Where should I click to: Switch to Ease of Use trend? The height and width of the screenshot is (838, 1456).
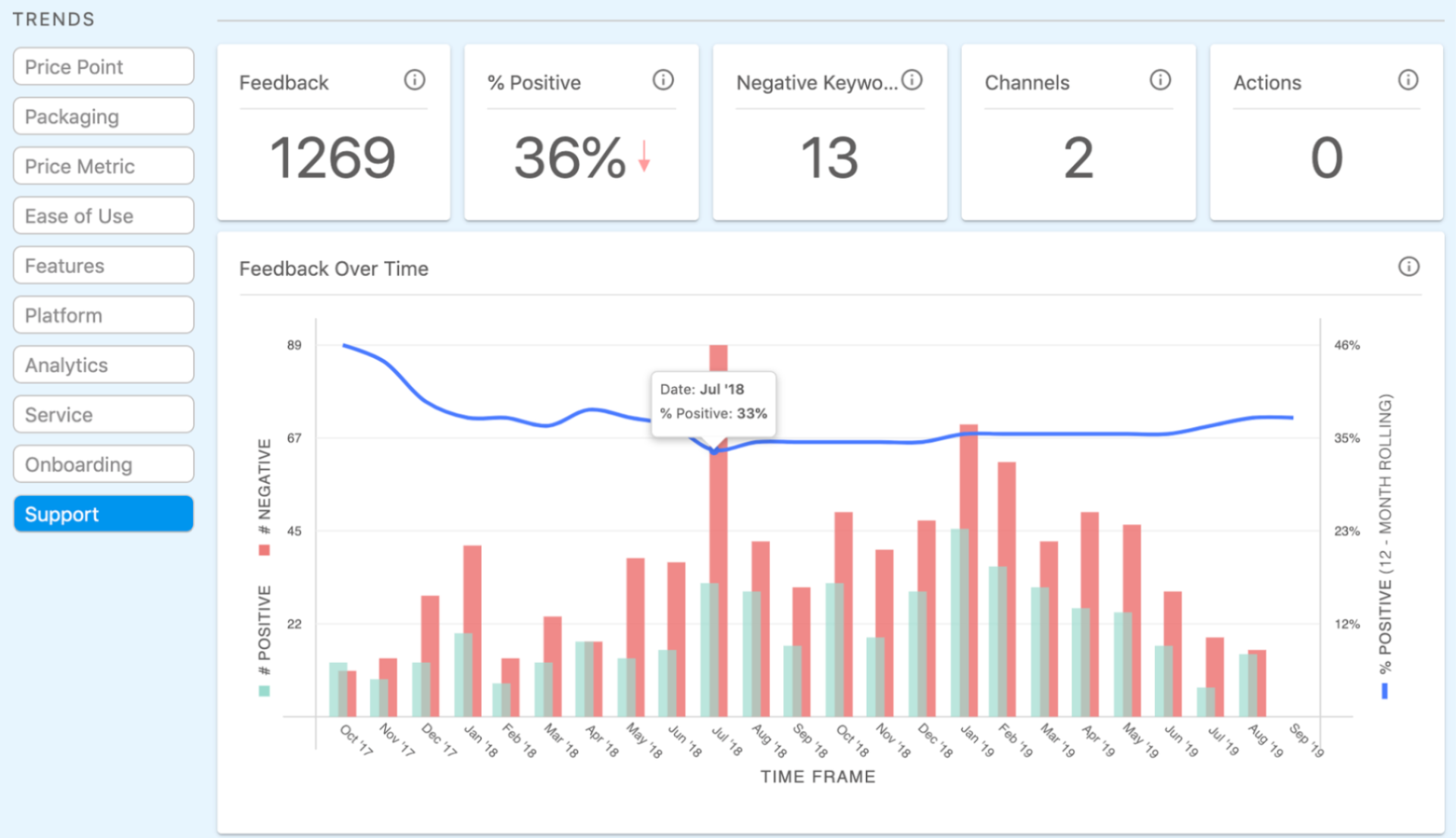click(103, 216)
